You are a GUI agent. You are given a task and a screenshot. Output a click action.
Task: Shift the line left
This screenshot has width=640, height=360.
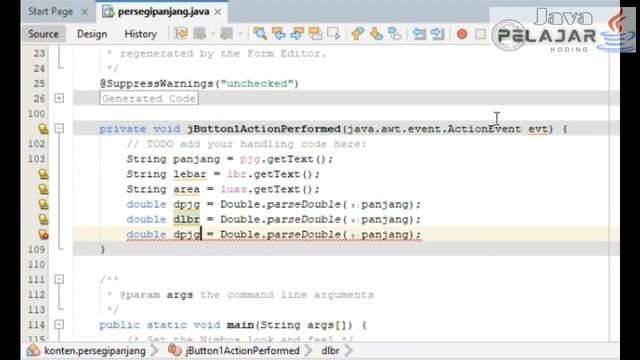pos(419,33)
